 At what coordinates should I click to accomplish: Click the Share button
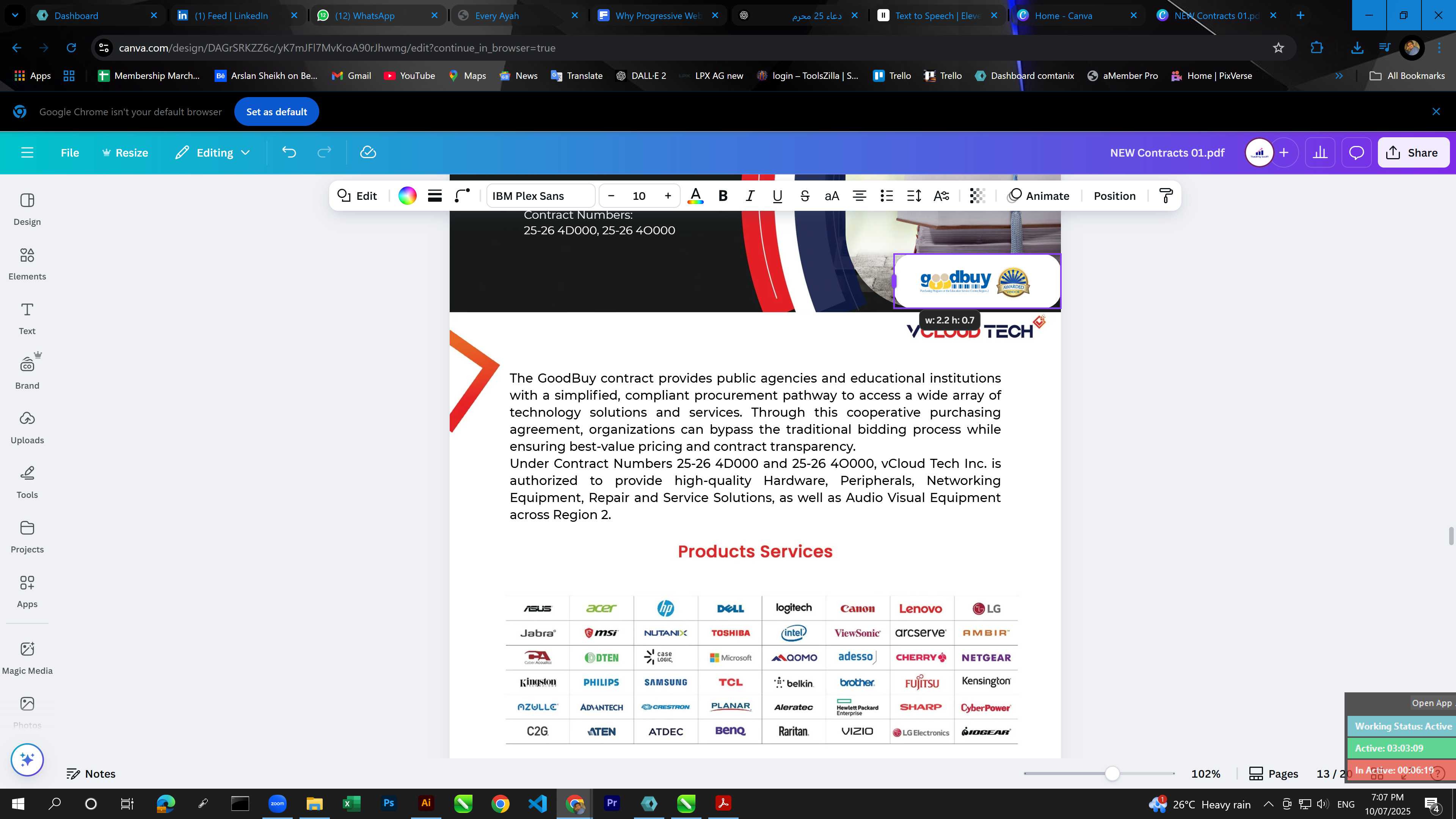(1413, 152)
